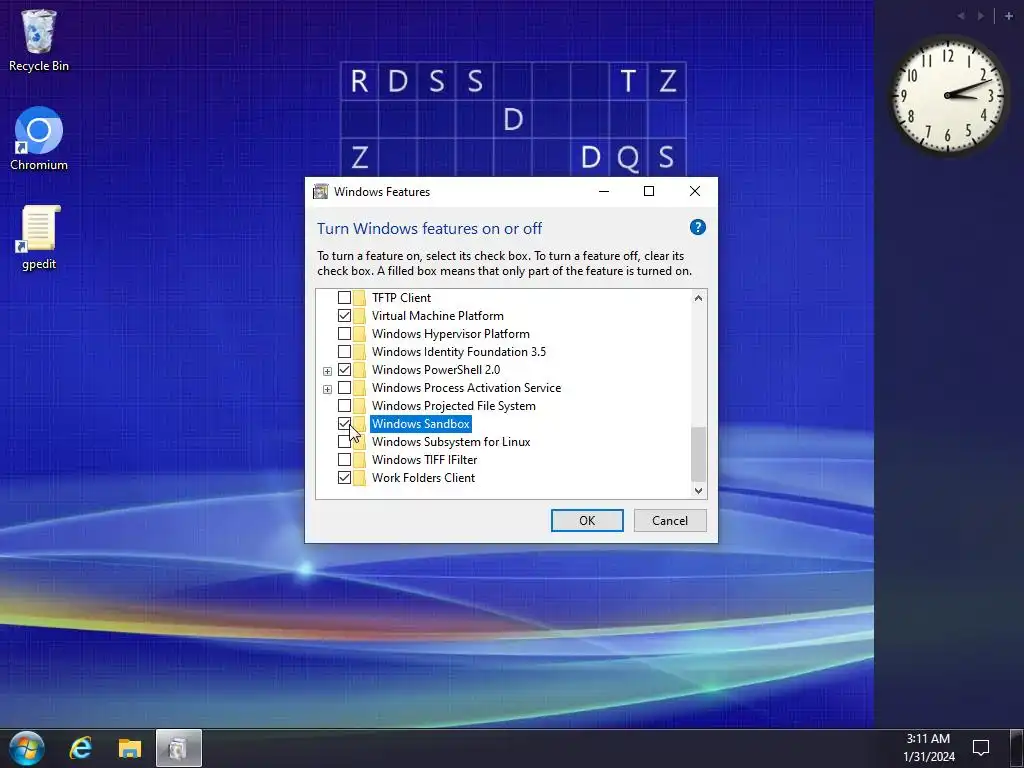Enable Windows Projected File System checkbox

coord(344,406)
